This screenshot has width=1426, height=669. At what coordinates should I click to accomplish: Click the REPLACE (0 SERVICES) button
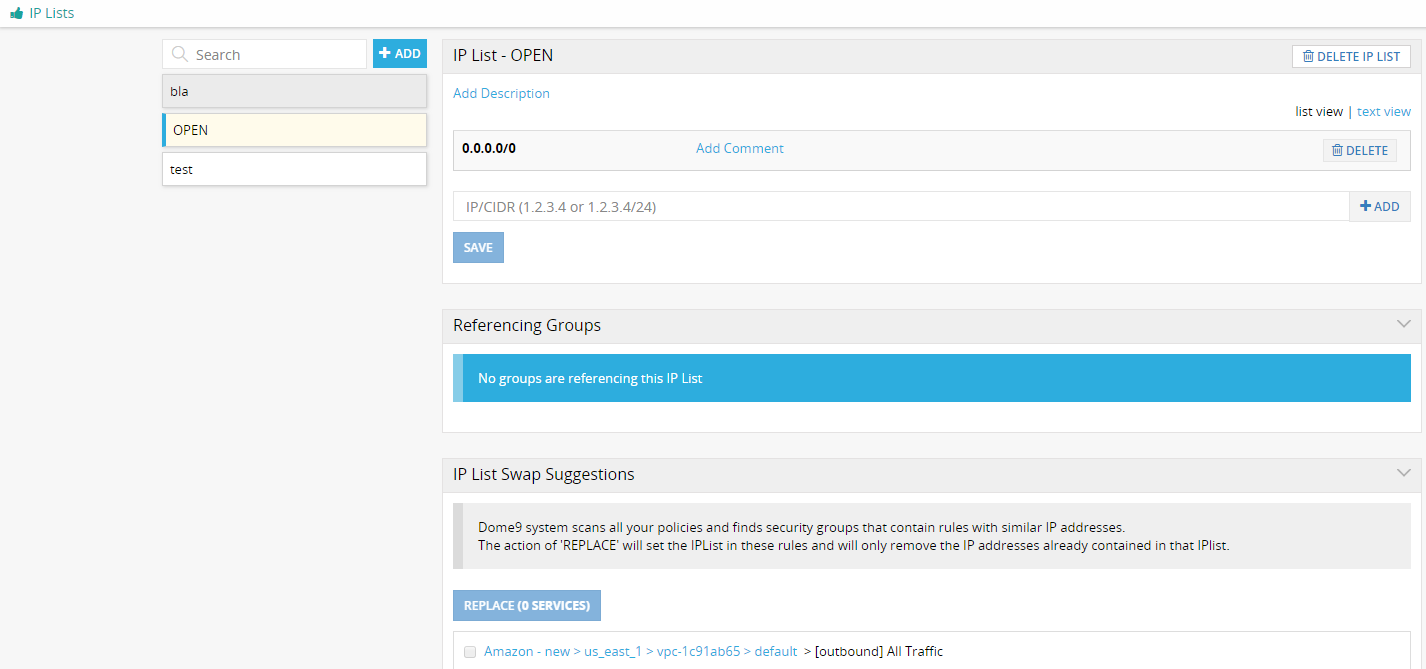(527, 606)
